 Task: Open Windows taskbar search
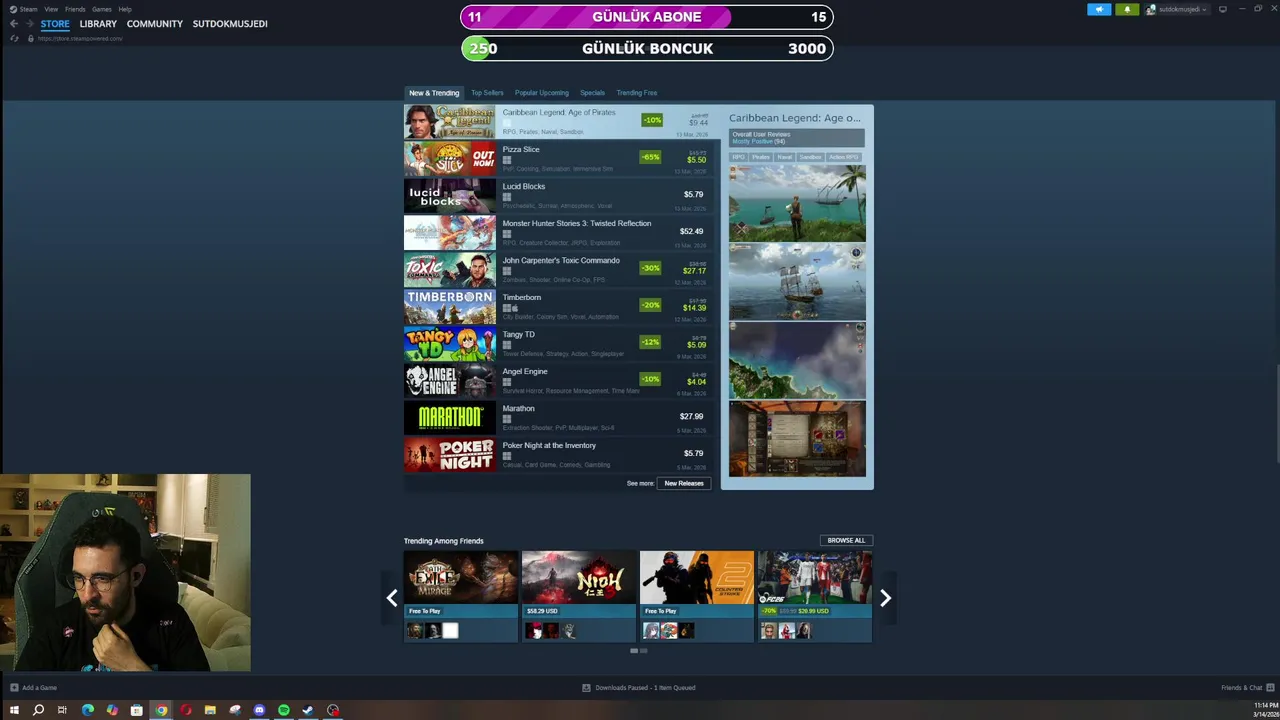(38, 710)
